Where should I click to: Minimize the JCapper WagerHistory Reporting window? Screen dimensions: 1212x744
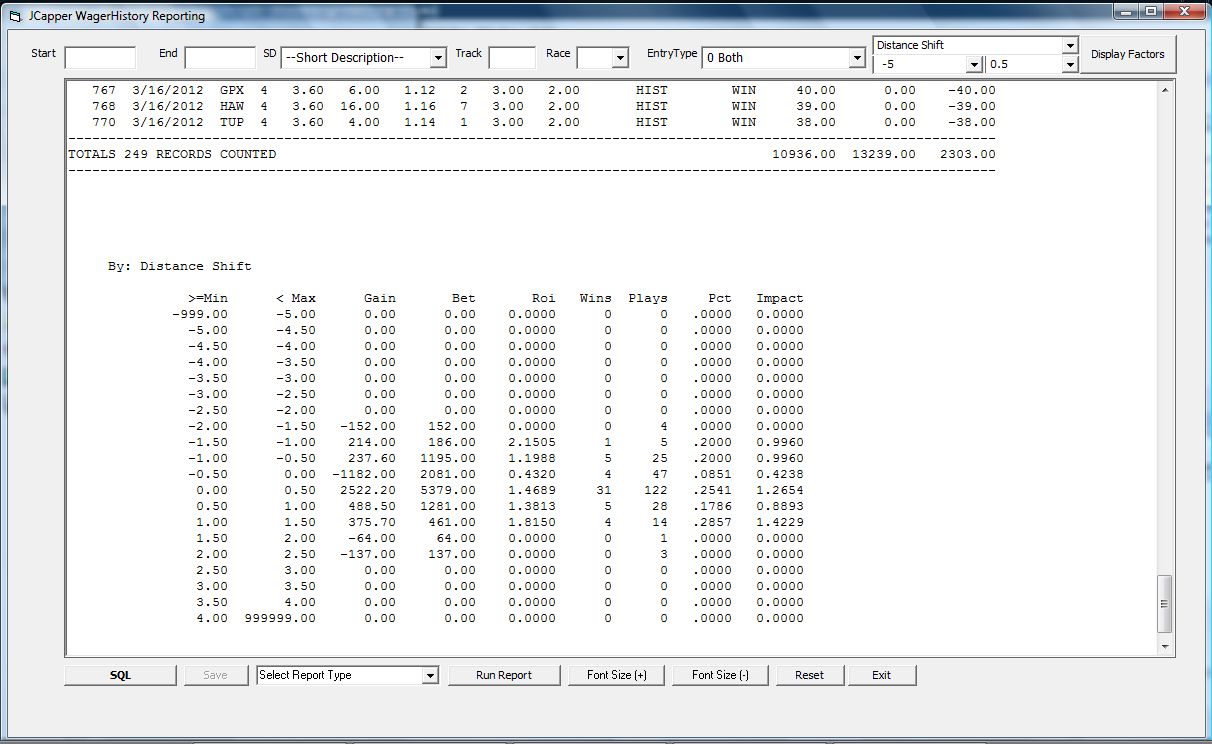tap(1125, 13)
